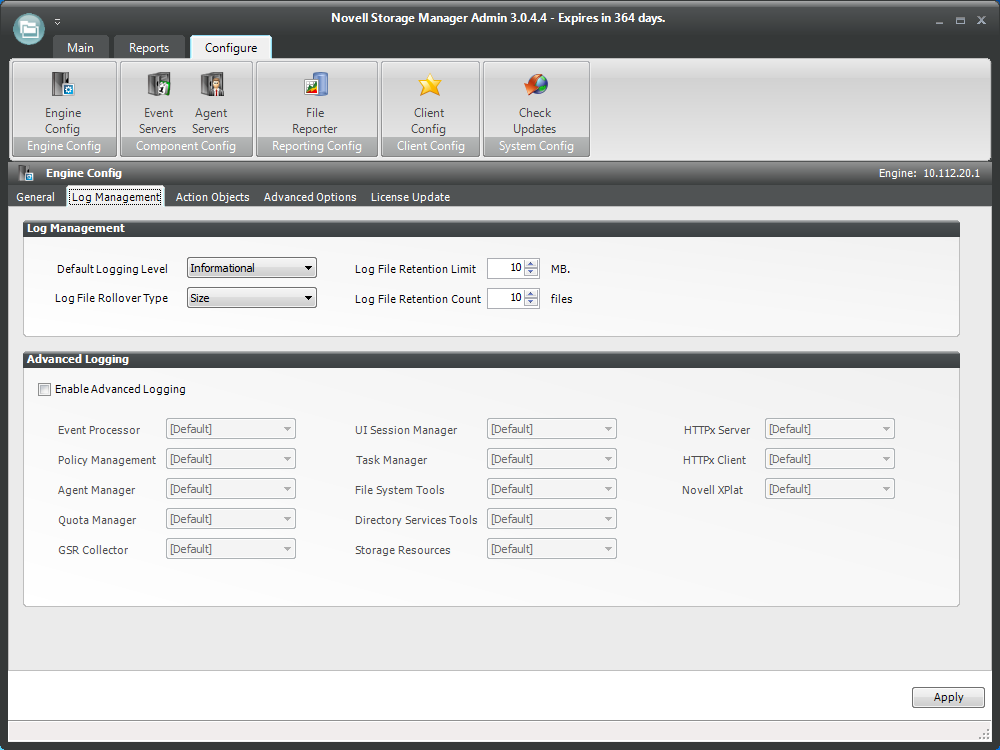Click Advanced Logging section header
1000x750 pixels.
tap(491, 359)
